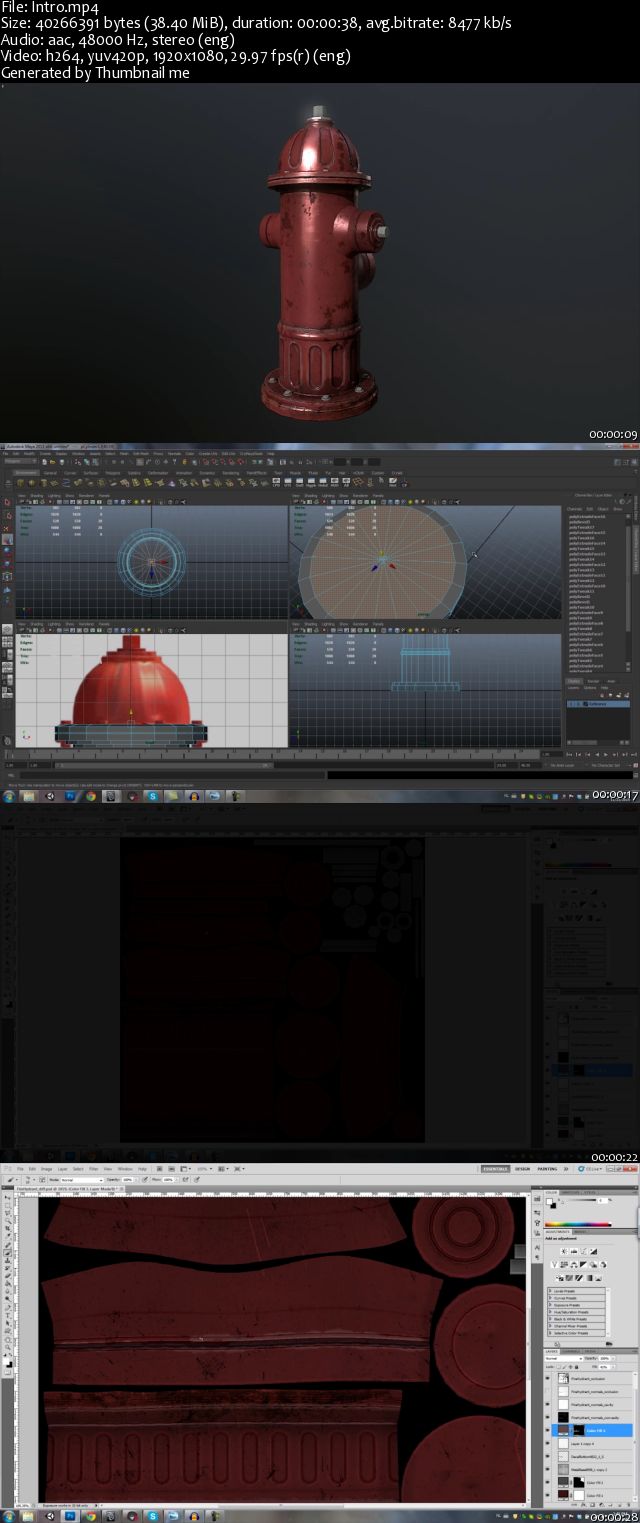
Task: Select the Move tool in Photoshop toolbox
Action: tap(8, 1197)
